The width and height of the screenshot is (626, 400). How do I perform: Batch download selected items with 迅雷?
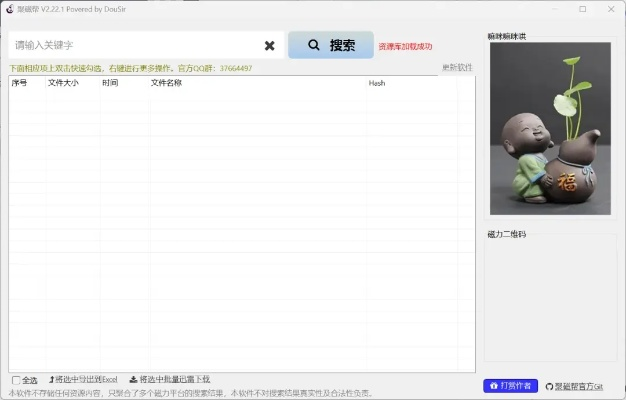click(170, 380)
